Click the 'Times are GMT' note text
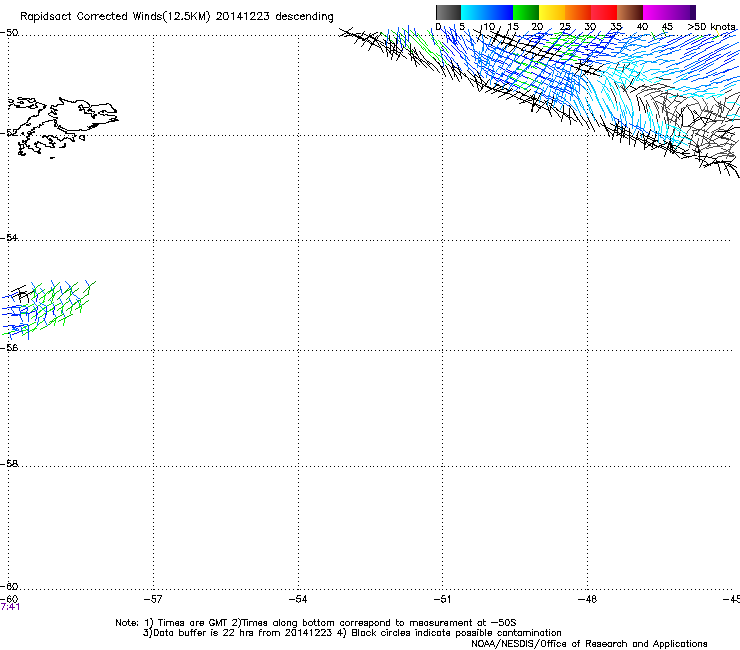 pos(193,623)
